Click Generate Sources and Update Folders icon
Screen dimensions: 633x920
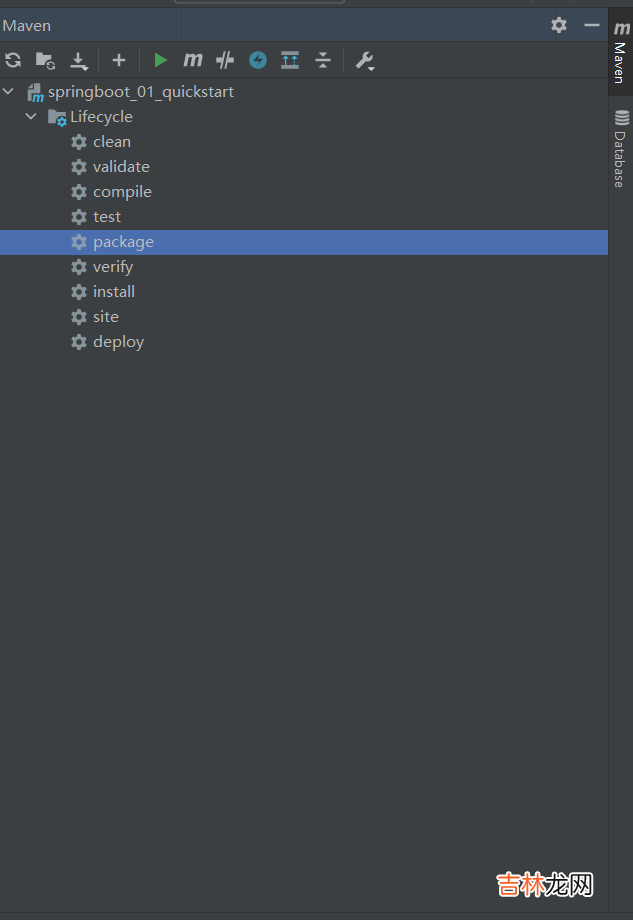click(45, 60)
